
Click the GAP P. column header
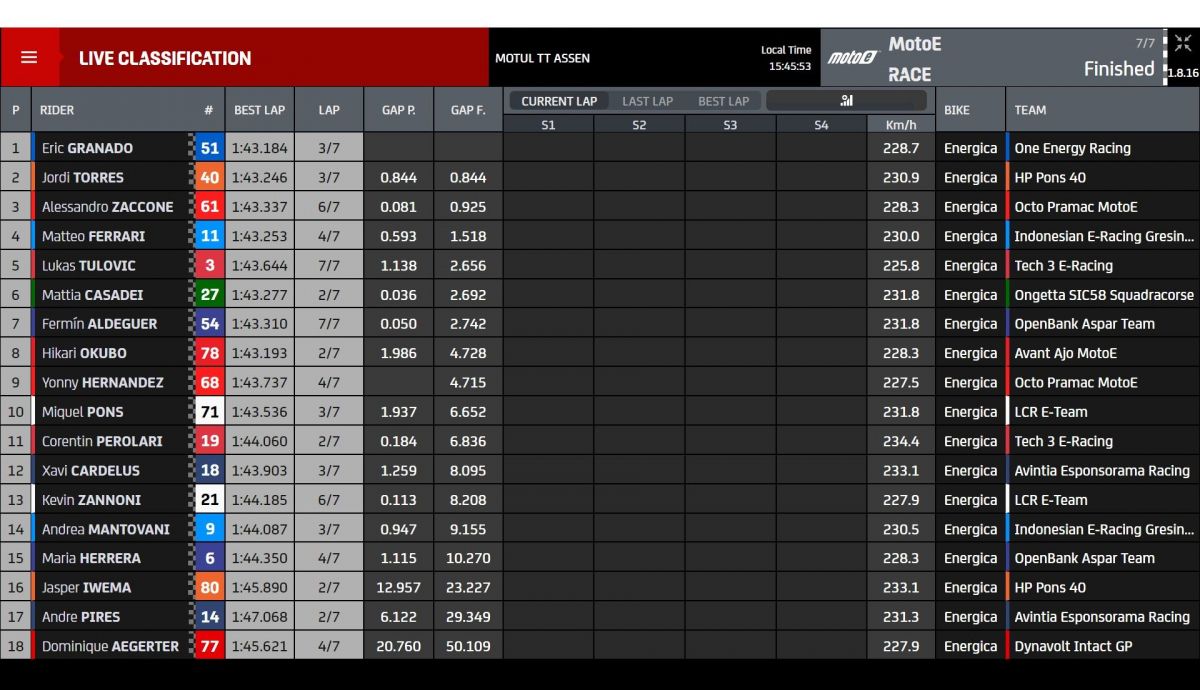click(x=399, y=110)
